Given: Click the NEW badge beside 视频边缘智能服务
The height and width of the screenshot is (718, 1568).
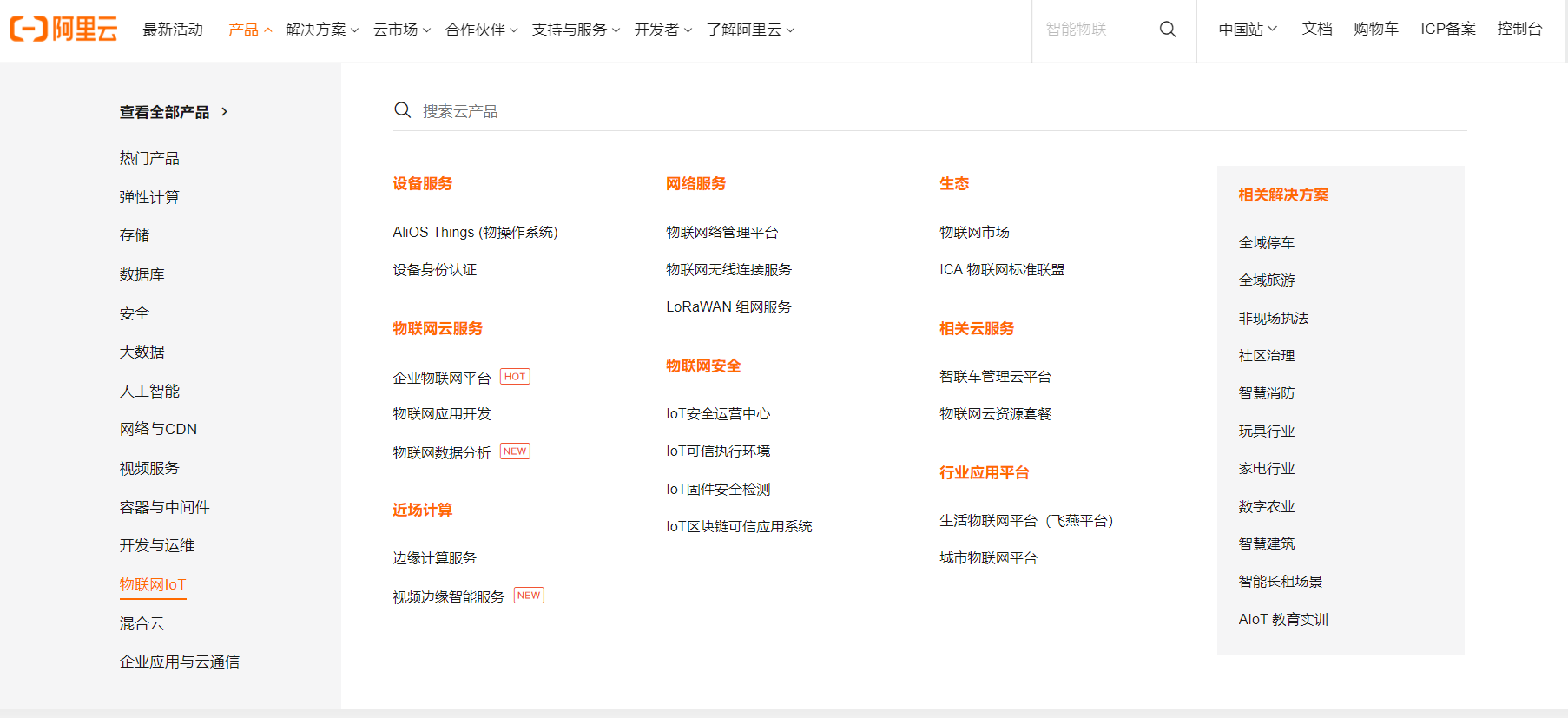Looking at the screenshot, I should [x=529, y=596].
